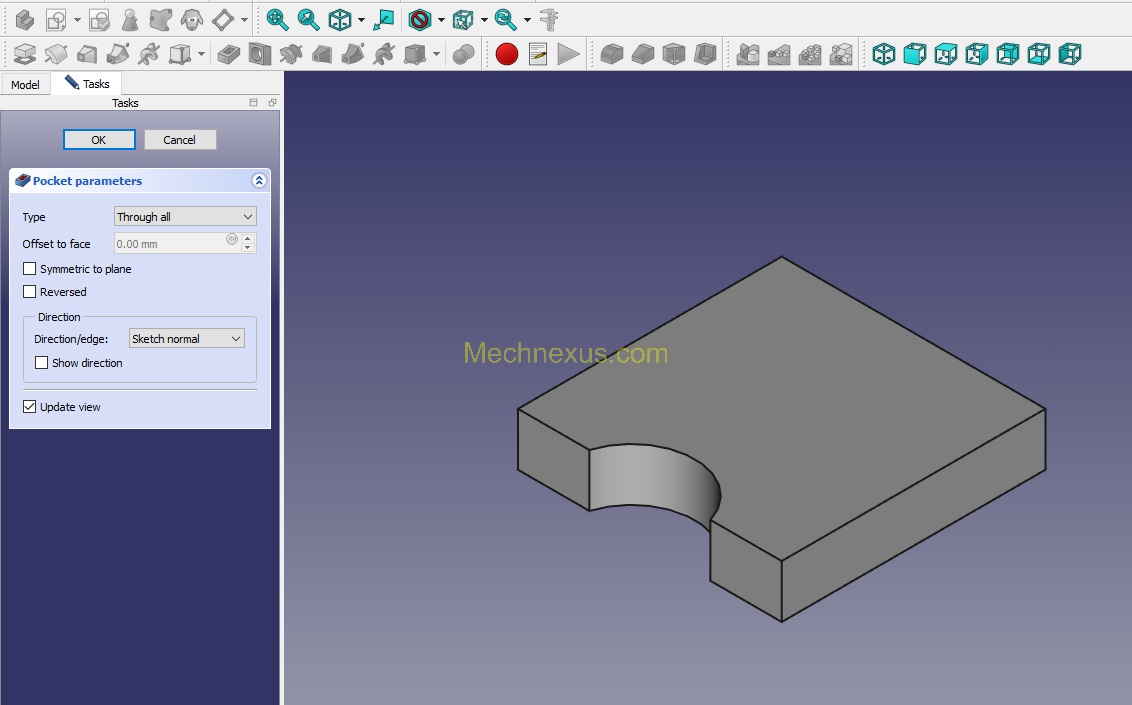
Task: Switch to the Model tab
Action: coord(25,84)
